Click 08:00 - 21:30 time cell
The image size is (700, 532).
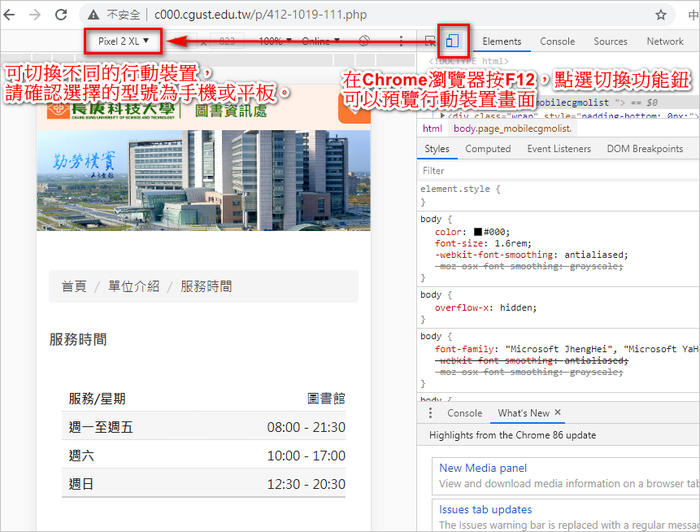[x=306, y=427]
